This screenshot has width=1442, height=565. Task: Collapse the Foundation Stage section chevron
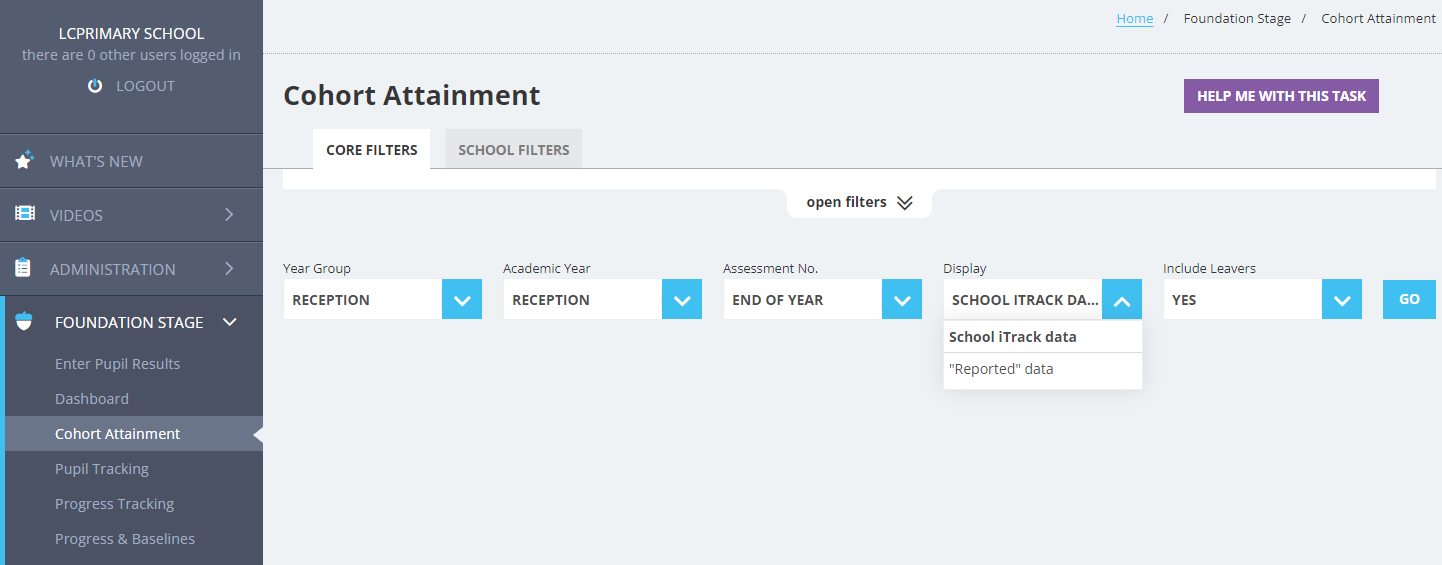tap(230, 322)
